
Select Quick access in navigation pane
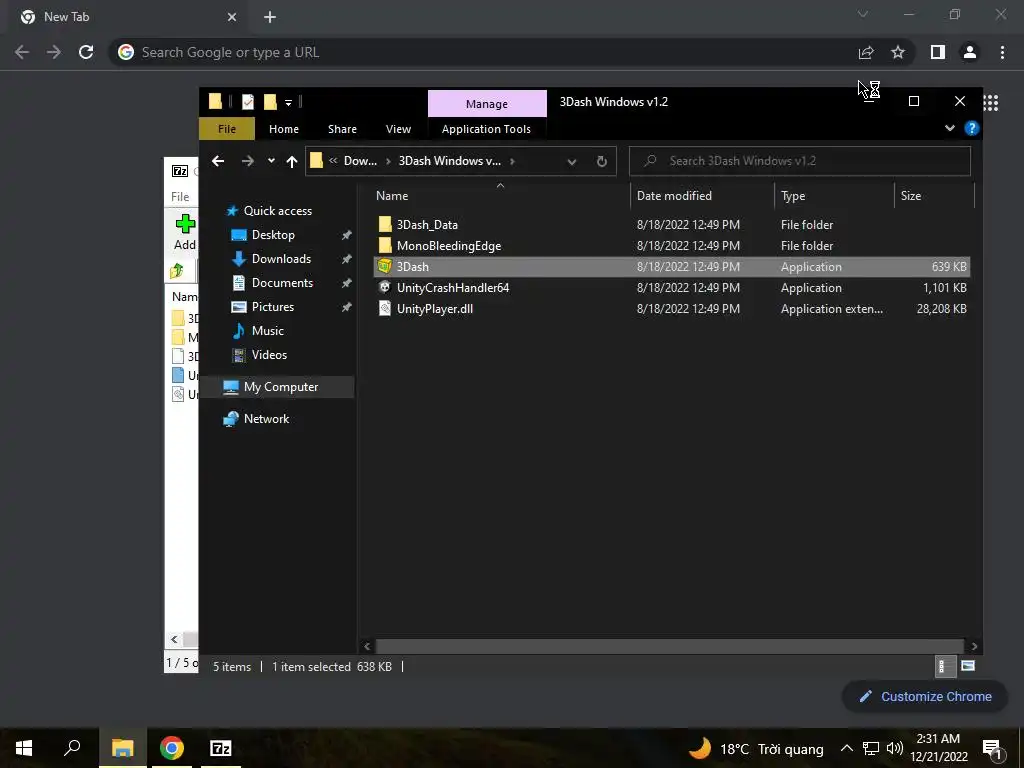(x=278, y=211)
